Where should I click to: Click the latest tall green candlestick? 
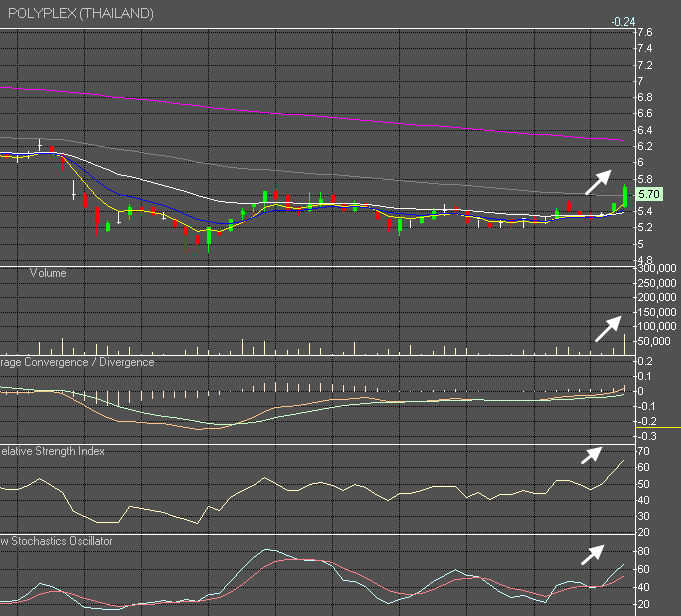[x=625, y=196]
